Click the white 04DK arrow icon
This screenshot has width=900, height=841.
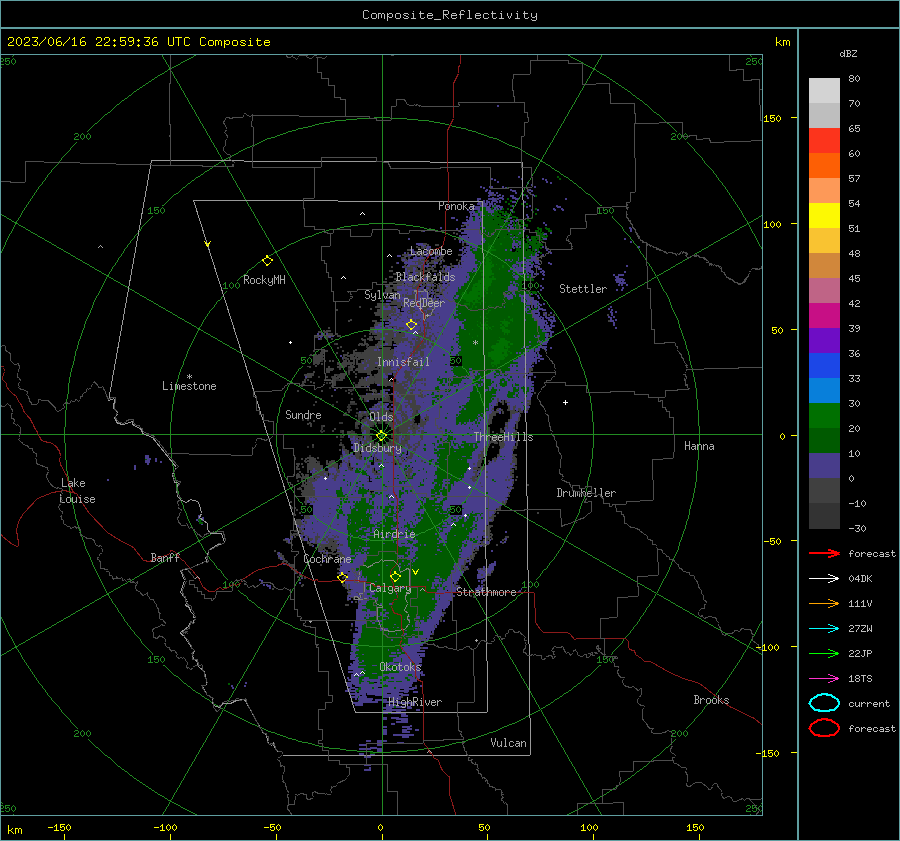[x=824, y=578]
